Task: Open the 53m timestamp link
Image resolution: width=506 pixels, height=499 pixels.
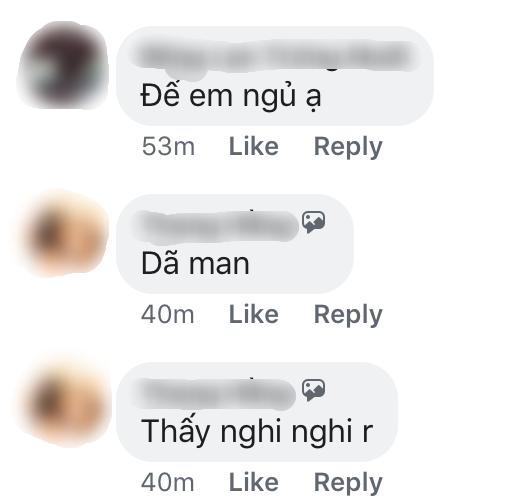Action: pos(168,147)
